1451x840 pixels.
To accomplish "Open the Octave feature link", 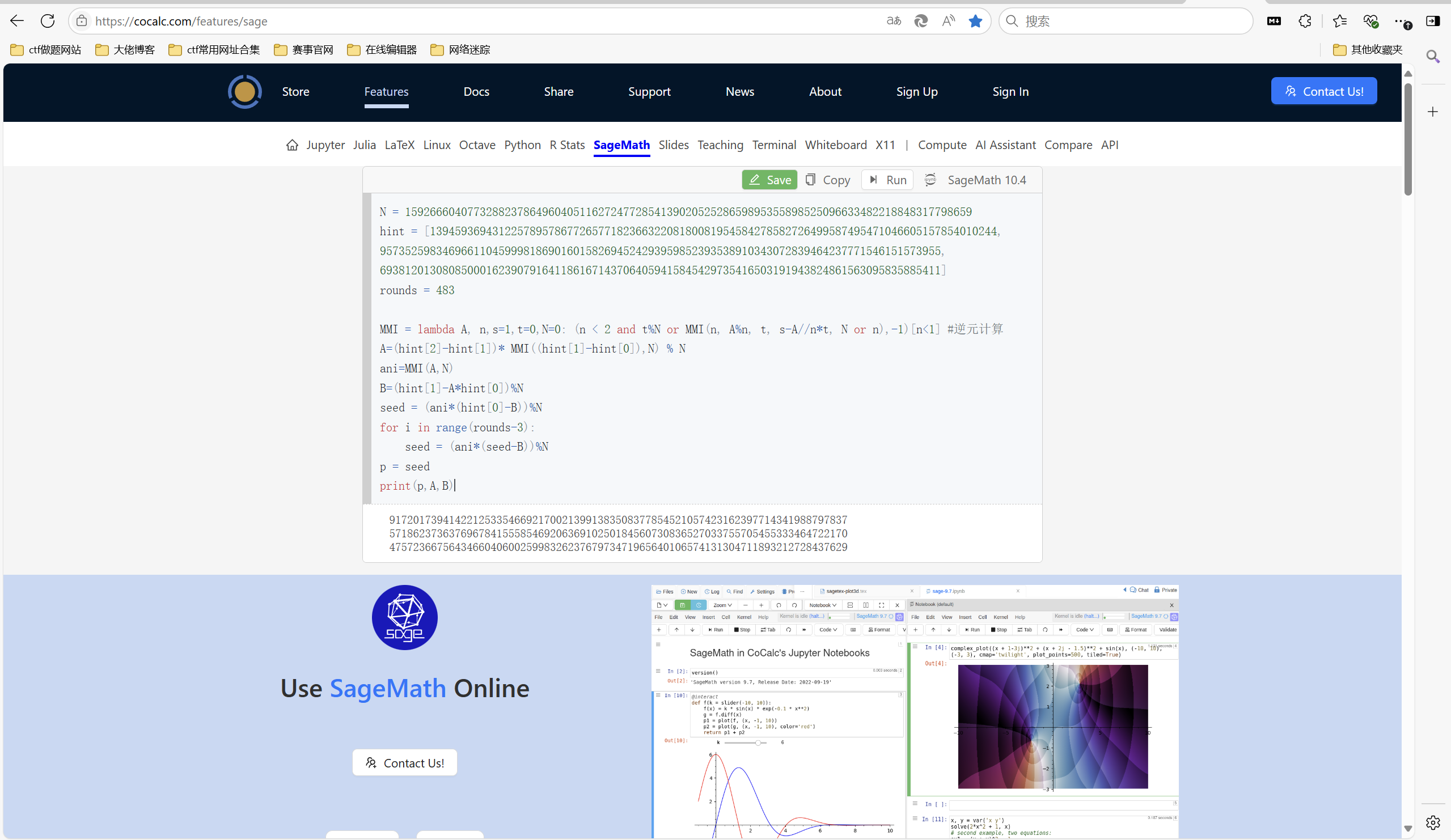I will click(477, 145).
